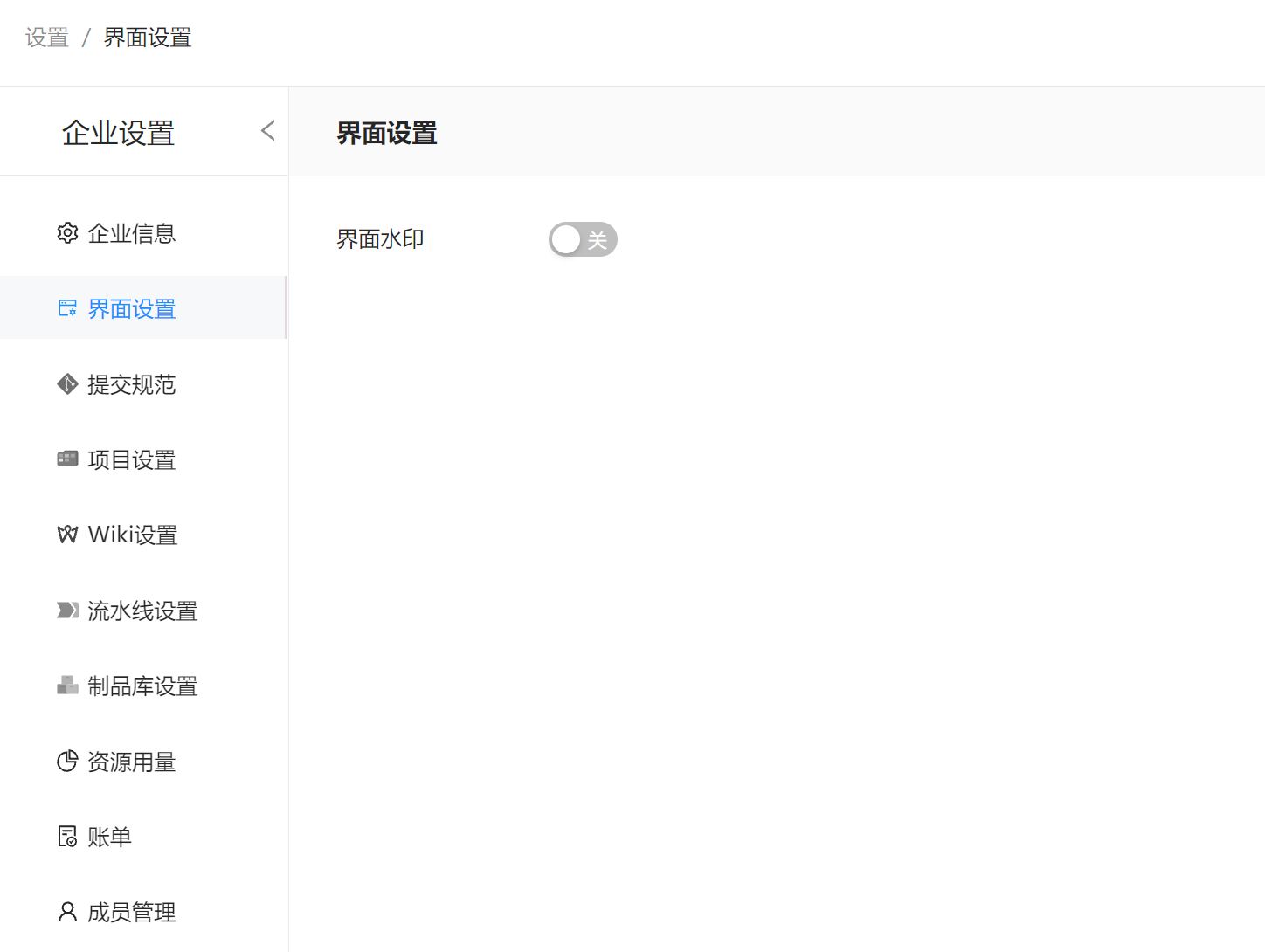Click the 设置 breadcrumb link

coord(47,38)
